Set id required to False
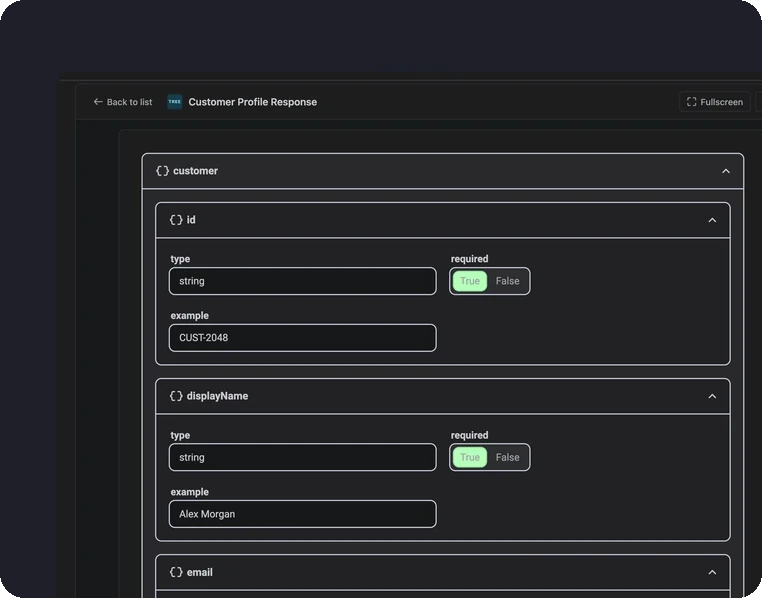The height and width of the screenshot is (598, 762). tap(507, 281)
